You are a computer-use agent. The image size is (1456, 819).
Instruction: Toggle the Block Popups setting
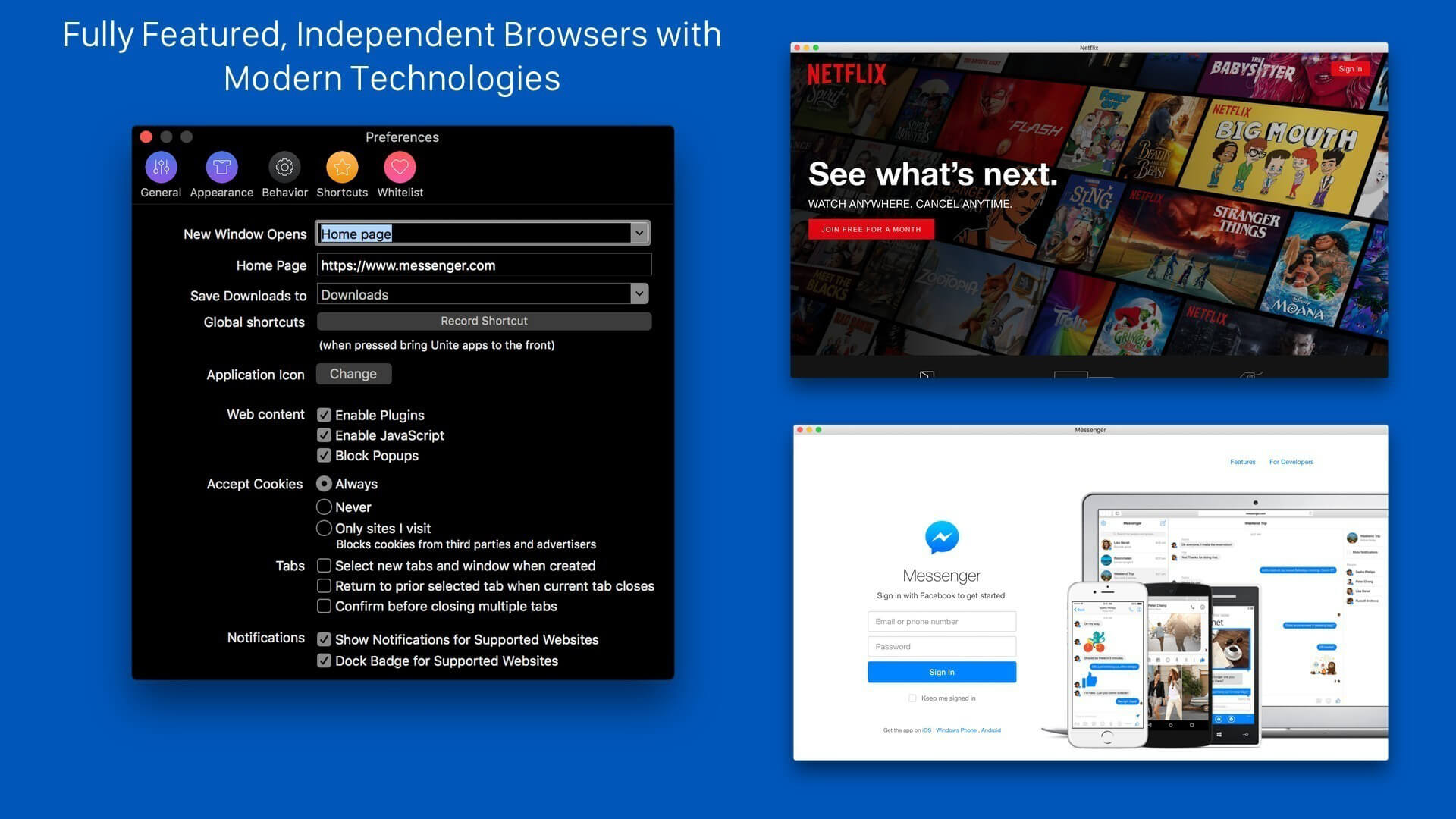(325, 455)
